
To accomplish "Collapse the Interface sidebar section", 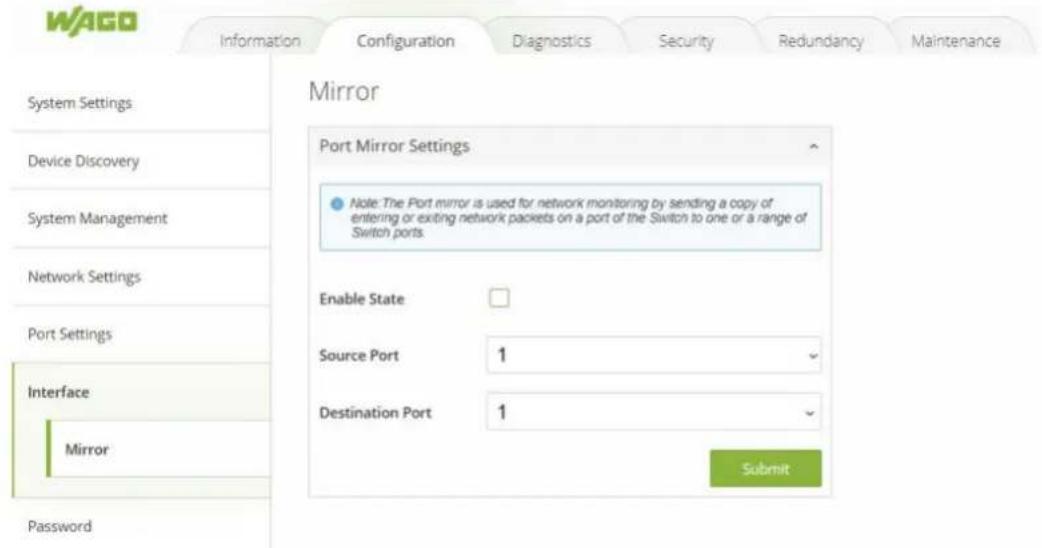I will (141, 392).
